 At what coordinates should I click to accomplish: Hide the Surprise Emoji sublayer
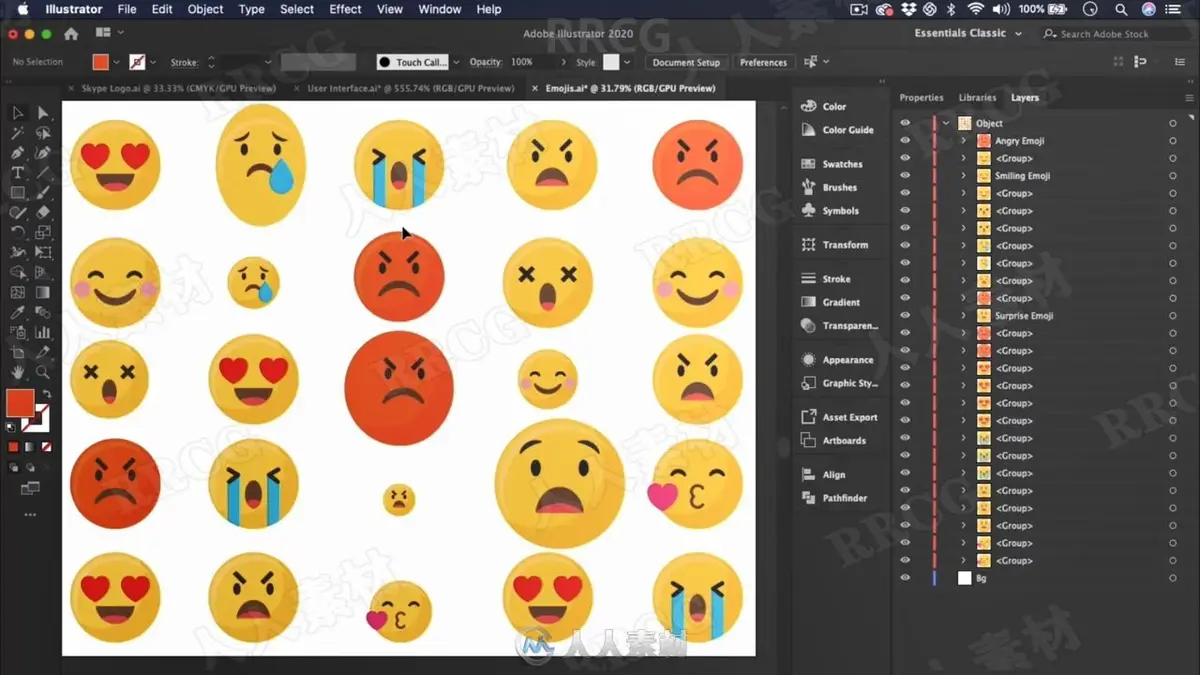905,316
